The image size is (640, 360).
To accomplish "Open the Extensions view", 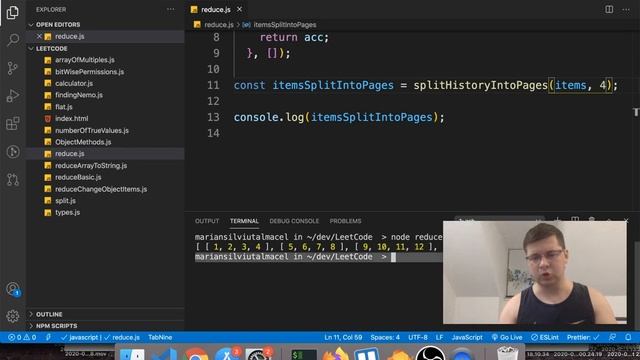I will (13, 124).
